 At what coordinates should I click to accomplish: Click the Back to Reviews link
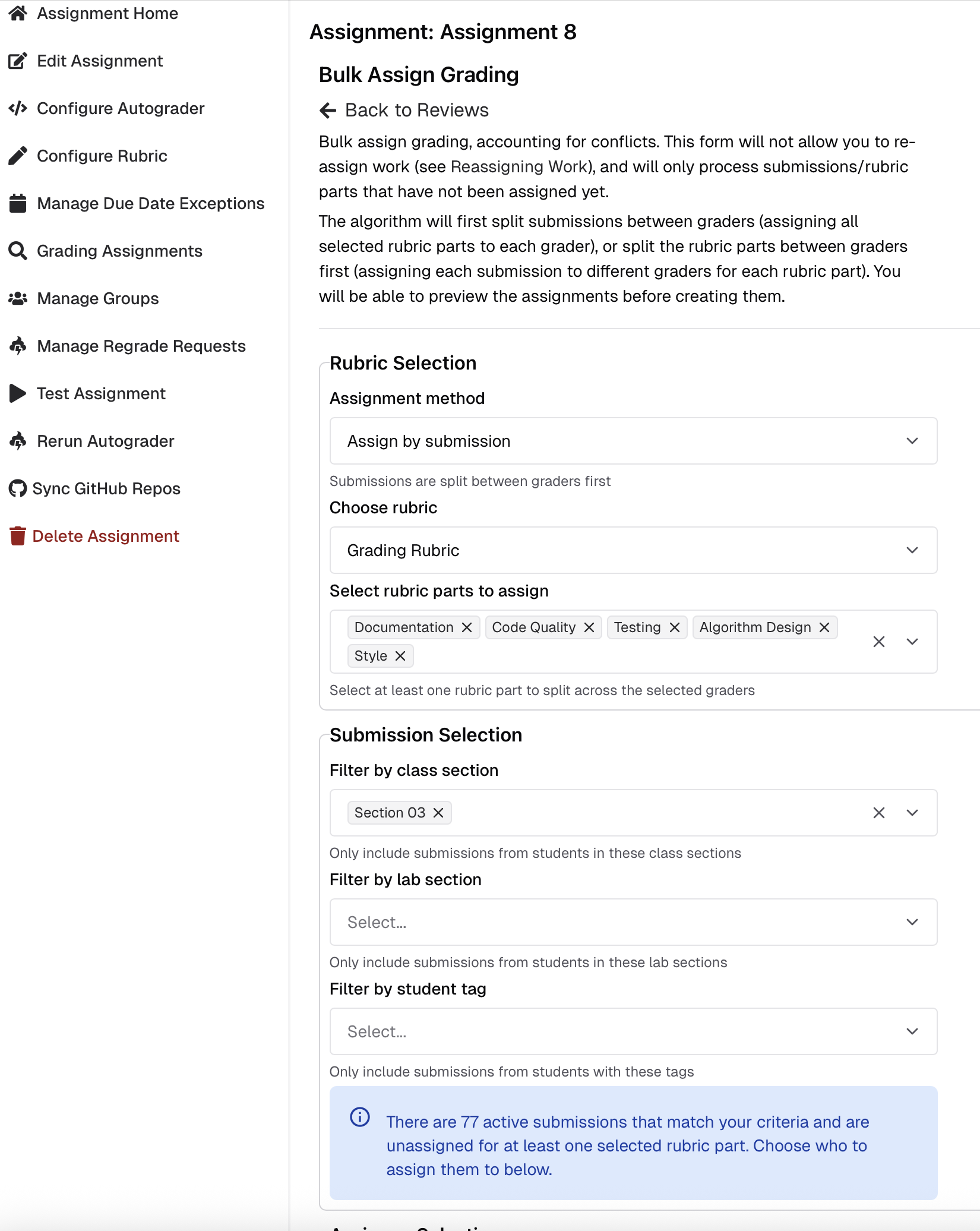[403, 110]
